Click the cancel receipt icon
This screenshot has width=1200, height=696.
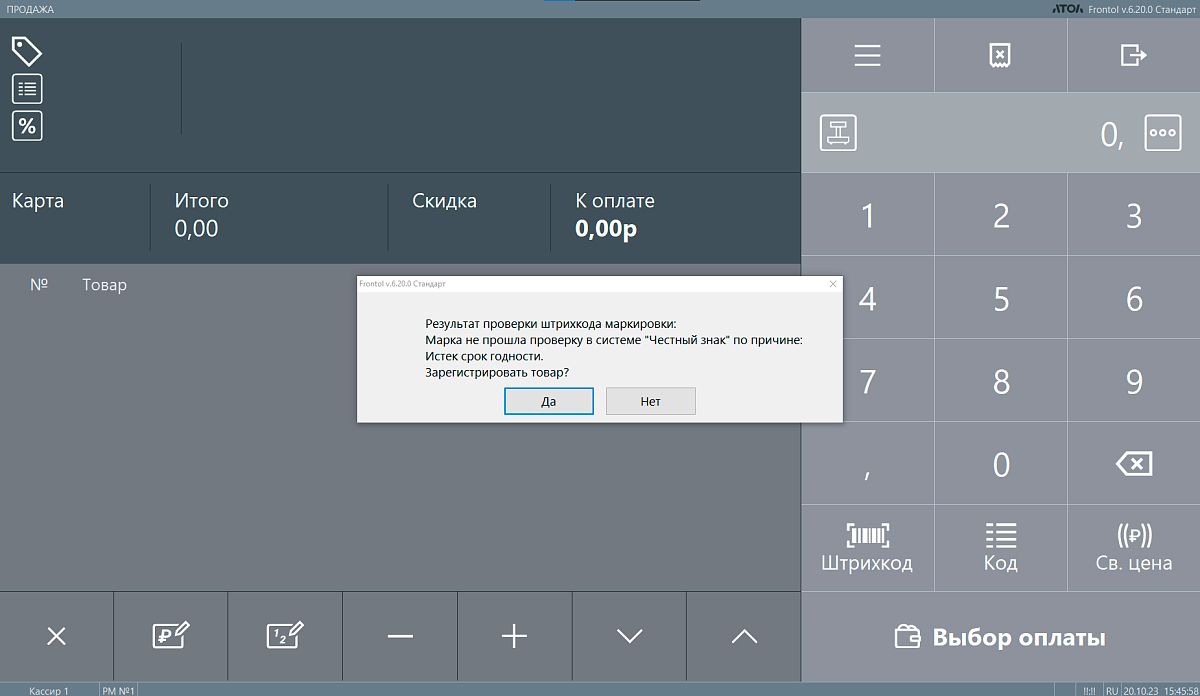1000,56
